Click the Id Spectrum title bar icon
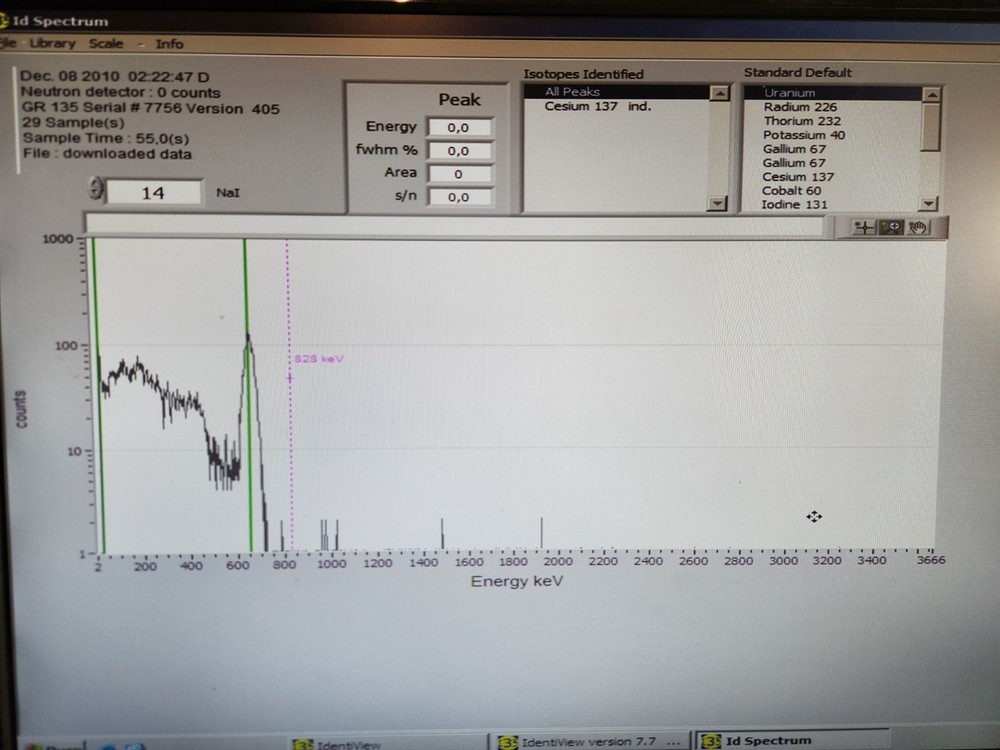 pos(4,20)
